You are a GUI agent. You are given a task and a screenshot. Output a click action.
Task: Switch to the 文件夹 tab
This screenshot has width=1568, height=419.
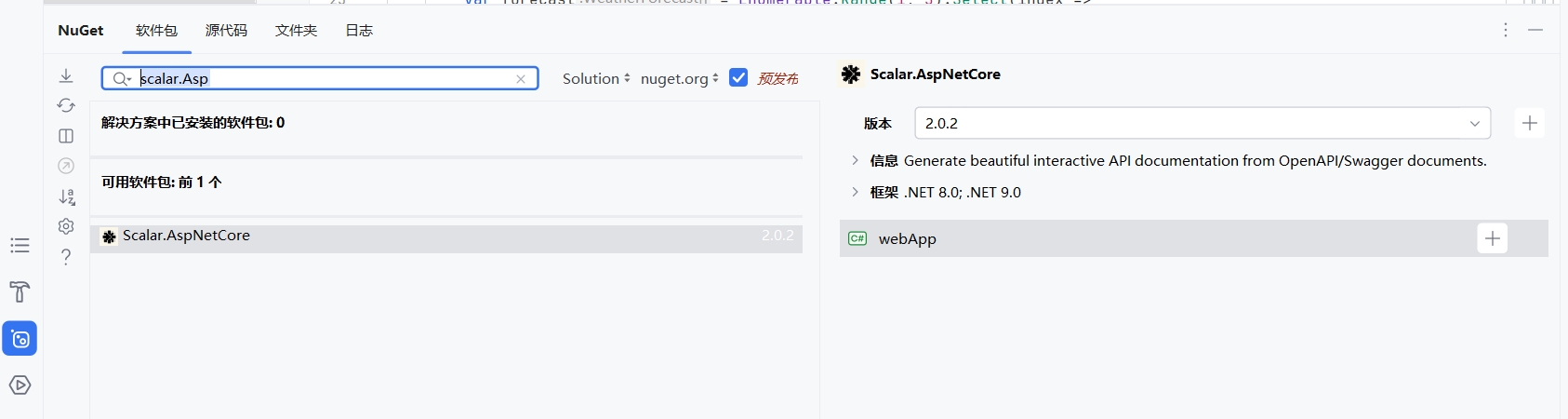[296, 31]
